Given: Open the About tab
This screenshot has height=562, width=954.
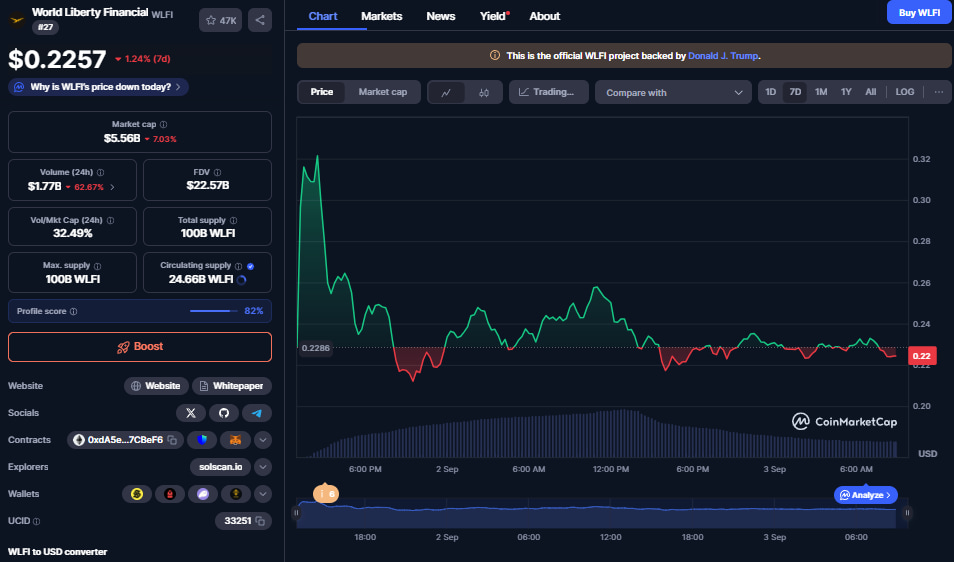Looking at the screenshot, I should point(545,16).
